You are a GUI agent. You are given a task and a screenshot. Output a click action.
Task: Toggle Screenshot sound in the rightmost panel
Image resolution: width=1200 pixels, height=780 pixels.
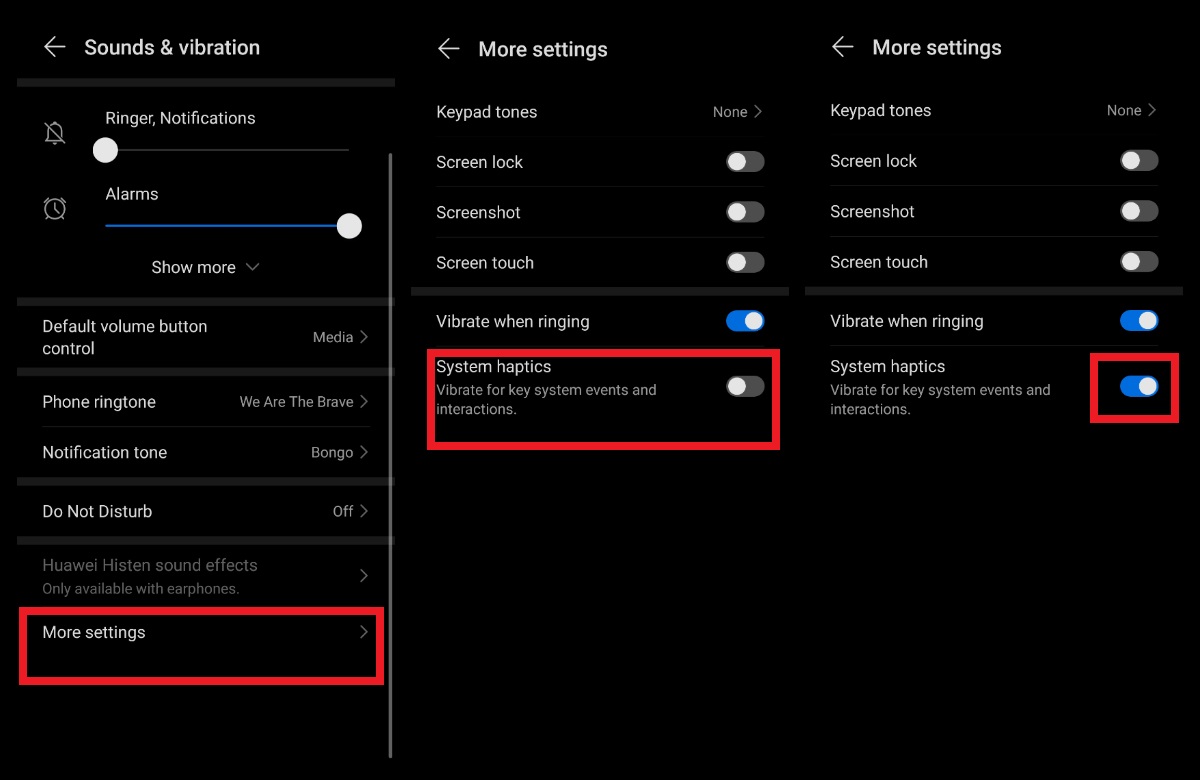coord(1139,211)
